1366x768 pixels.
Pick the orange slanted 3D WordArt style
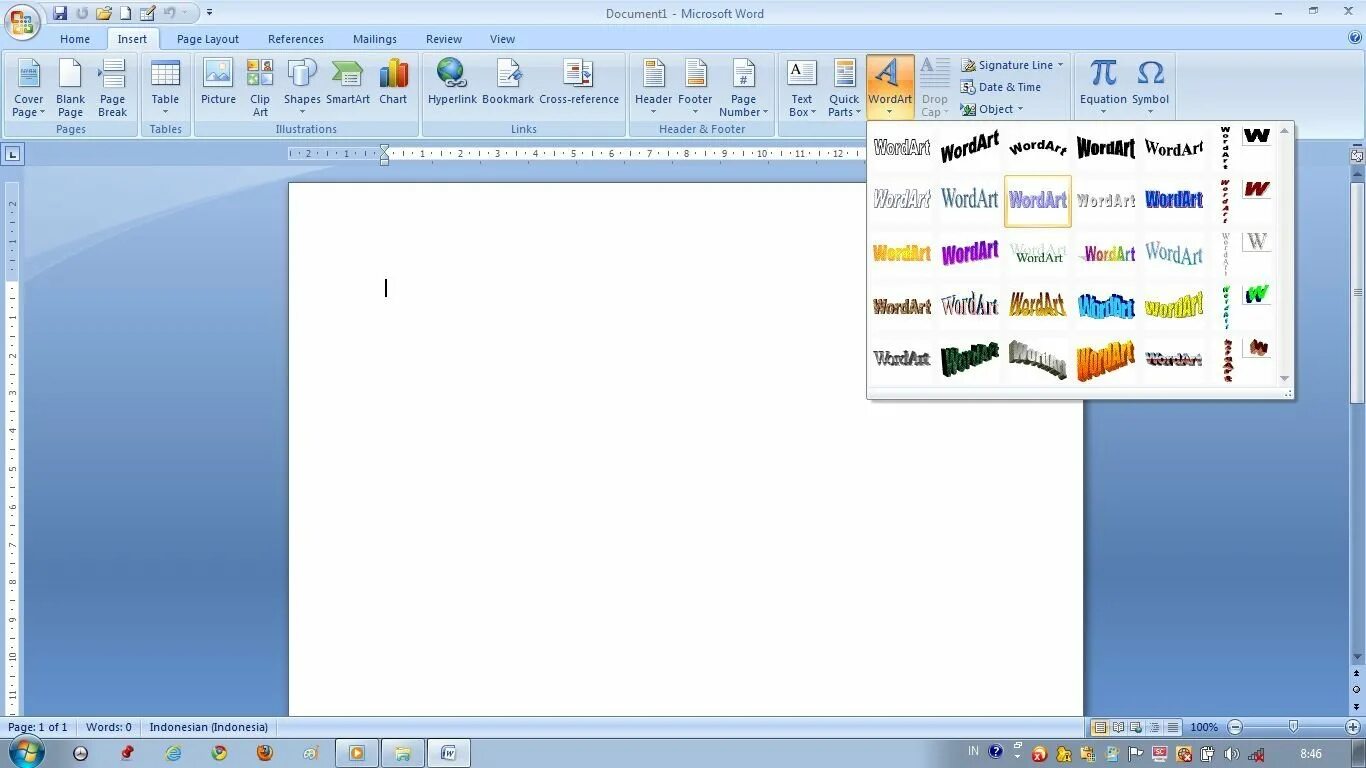click(x=1106, y=358)
